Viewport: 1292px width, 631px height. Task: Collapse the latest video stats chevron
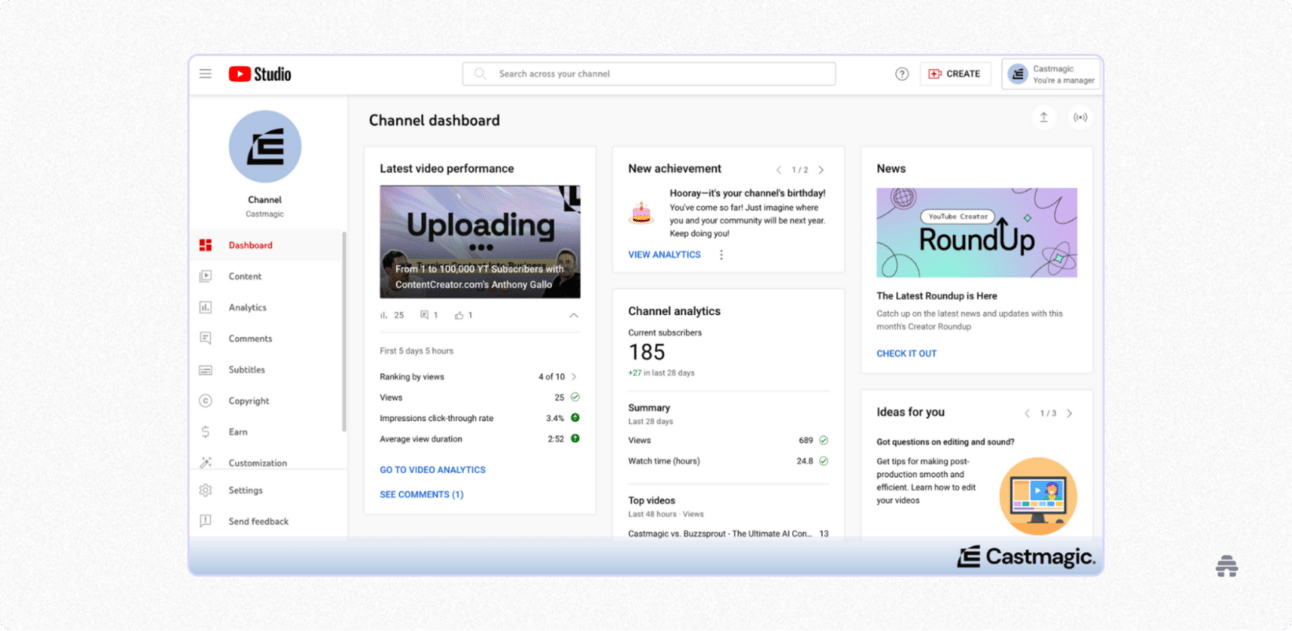coord(574,315)
